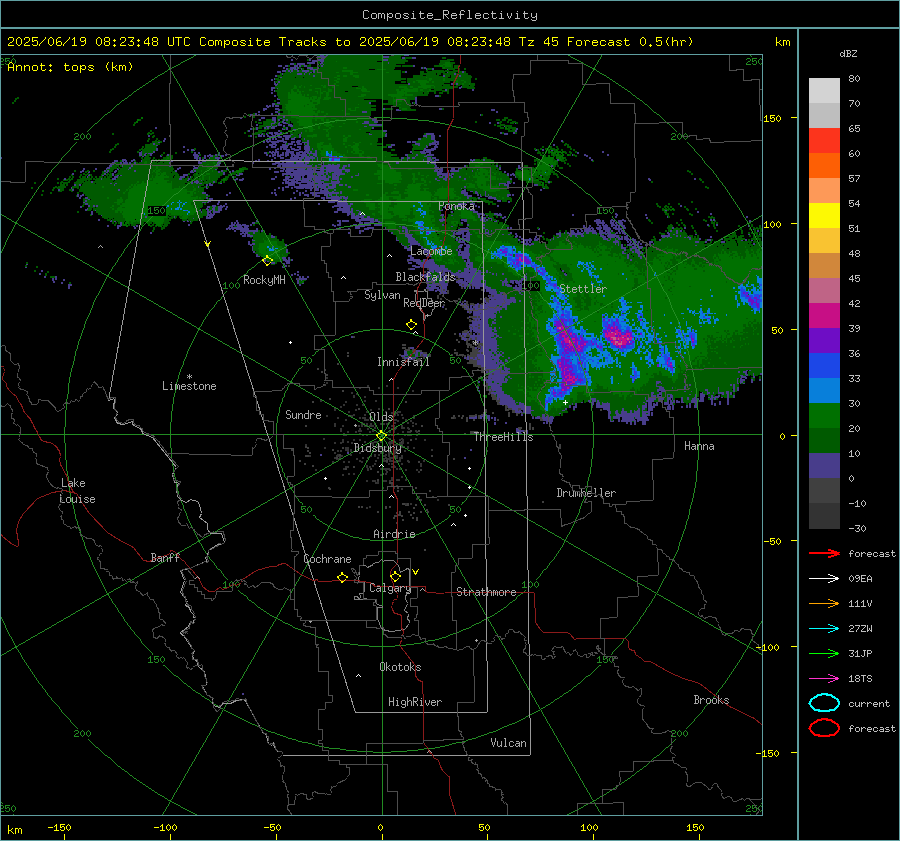Select the white 09EA arrow legend entry
Viewport: 900px width, 841px height.
(x=824, y=579)
